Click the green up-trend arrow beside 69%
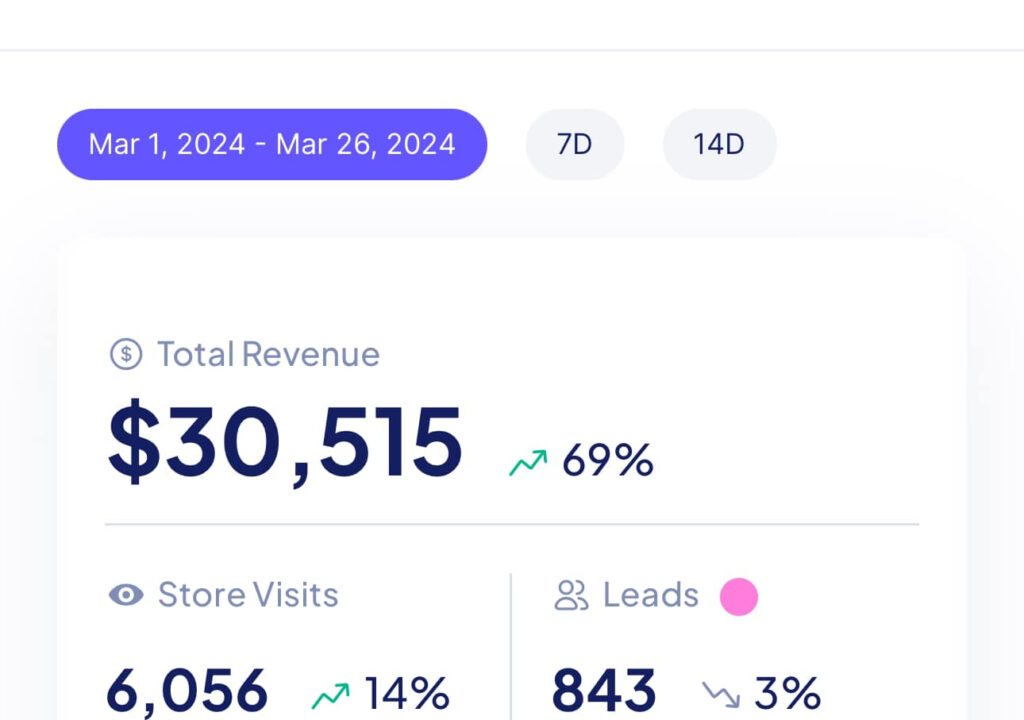 pos(528,463)
